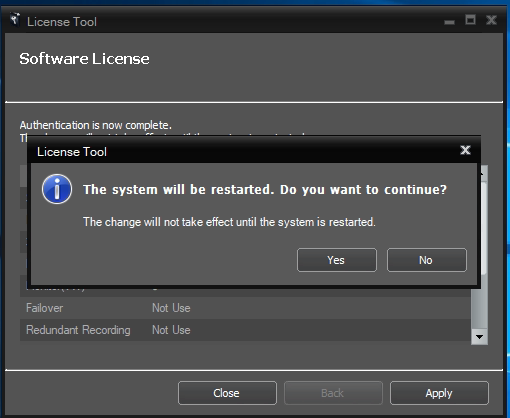Click the license list scroll down arrow
Image resolution: width=510 pixels, height=418 pixels.
click(479, 337)
